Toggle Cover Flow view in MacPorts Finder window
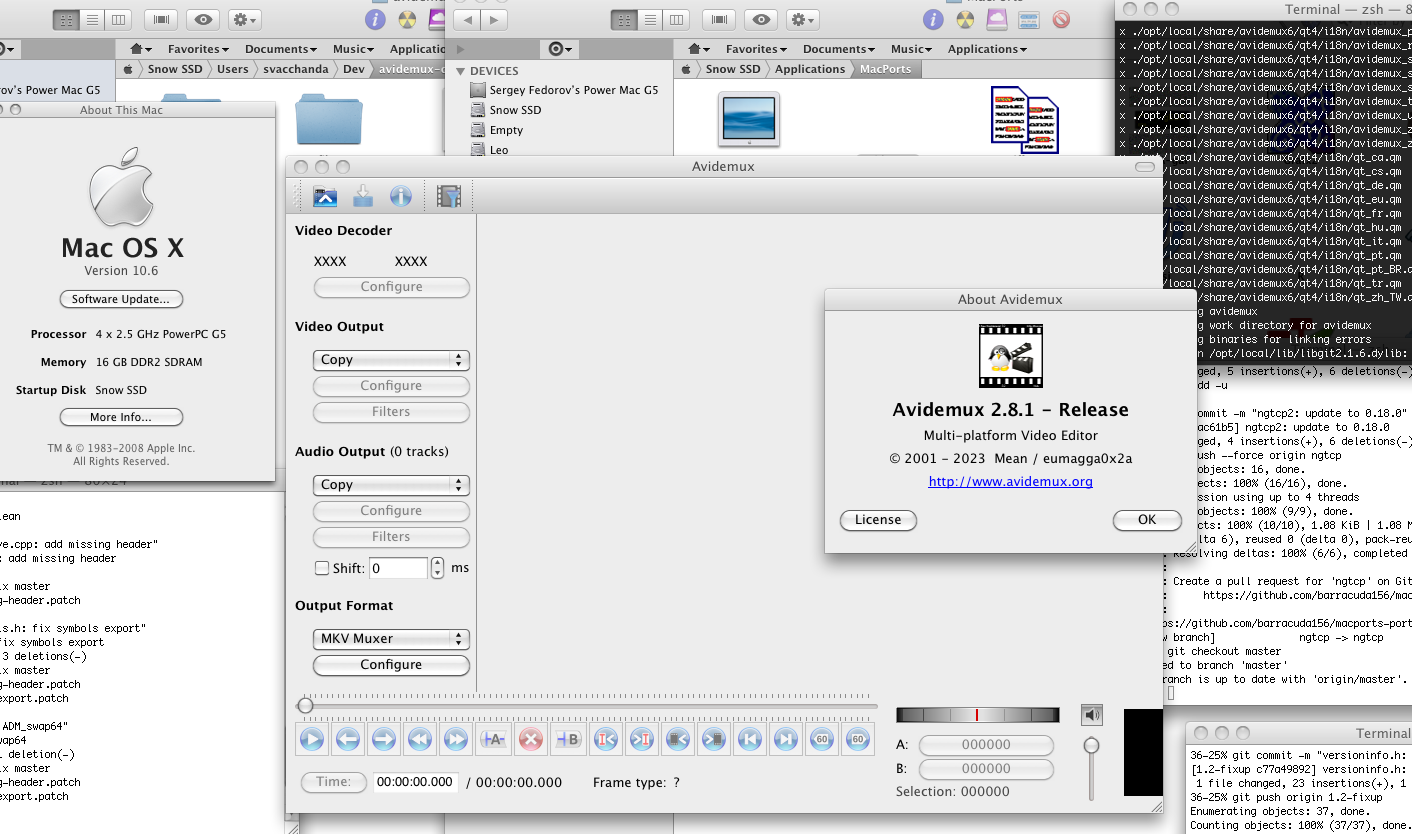 720,19
